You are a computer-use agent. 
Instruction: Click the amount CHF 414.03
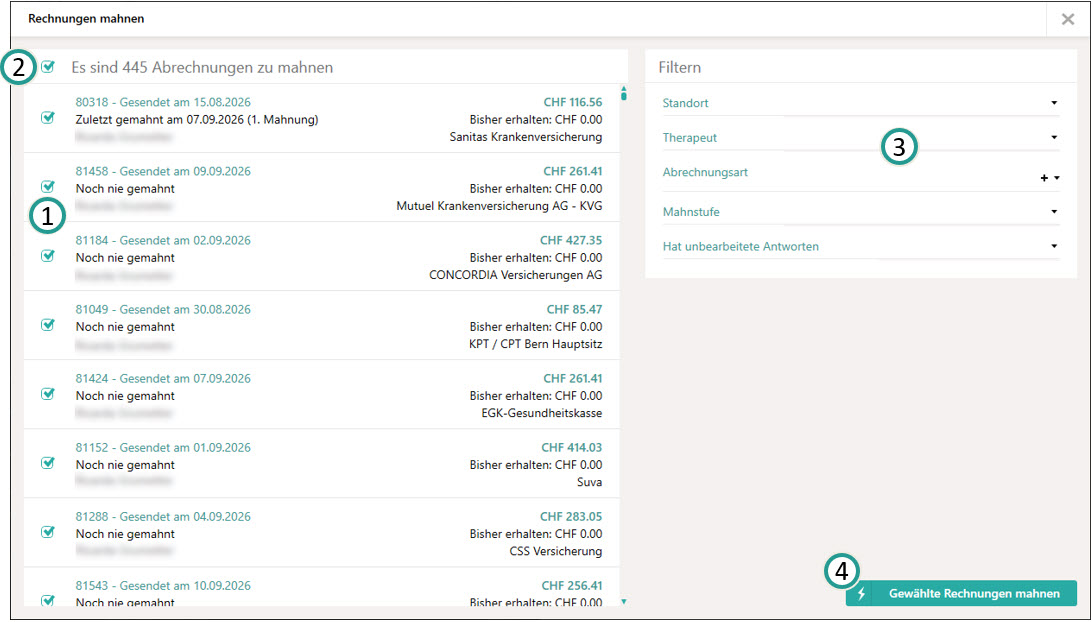[x=572, y=447]
